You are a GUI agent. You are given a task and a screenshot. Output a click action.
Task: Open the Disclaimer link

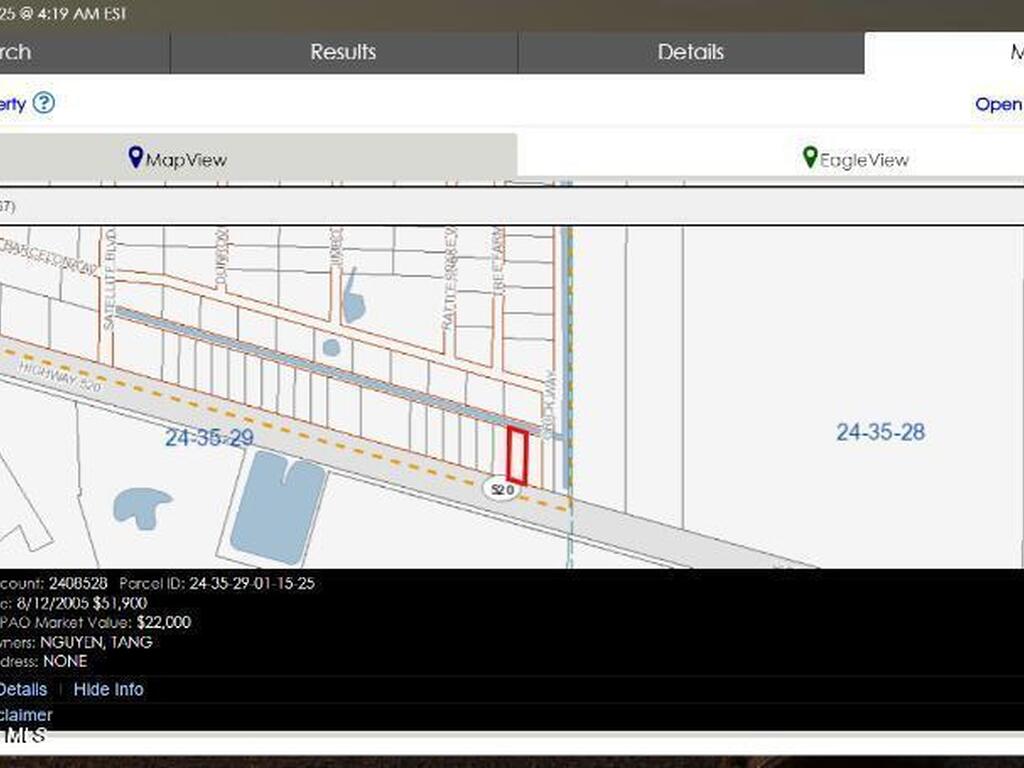tap(26, 715)
